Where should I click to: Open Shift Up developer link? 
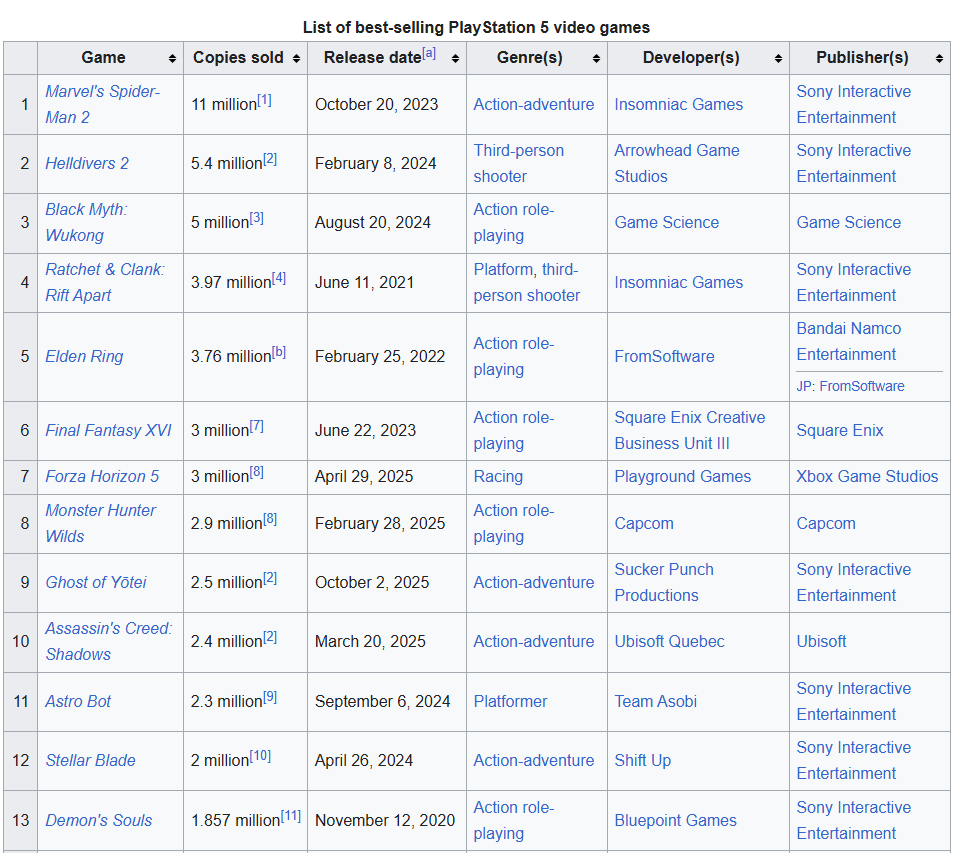[x=642, y=761]
